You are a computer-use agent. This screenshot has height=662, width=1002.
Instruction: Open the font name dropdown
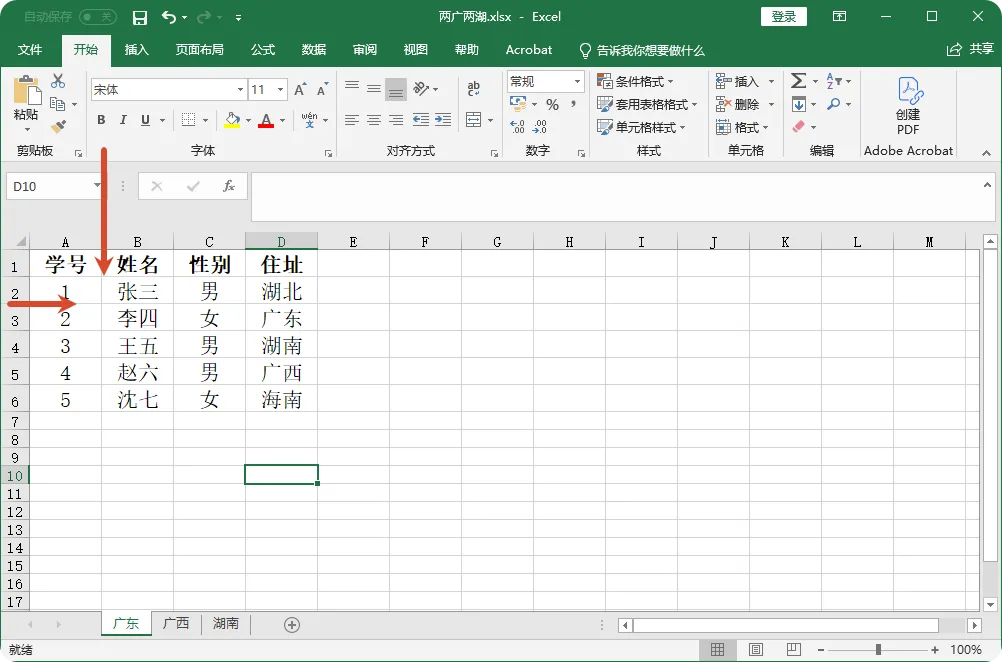tap(240, 89)
